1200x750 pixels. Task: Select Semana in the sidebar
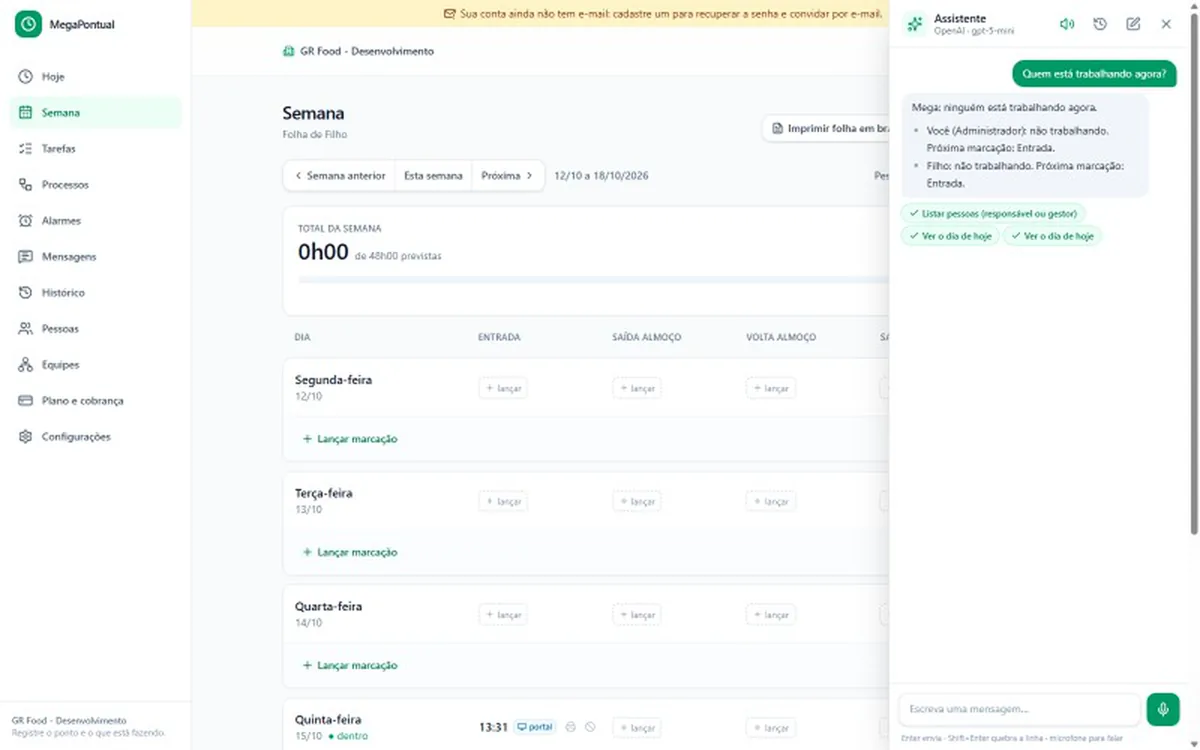96,113
